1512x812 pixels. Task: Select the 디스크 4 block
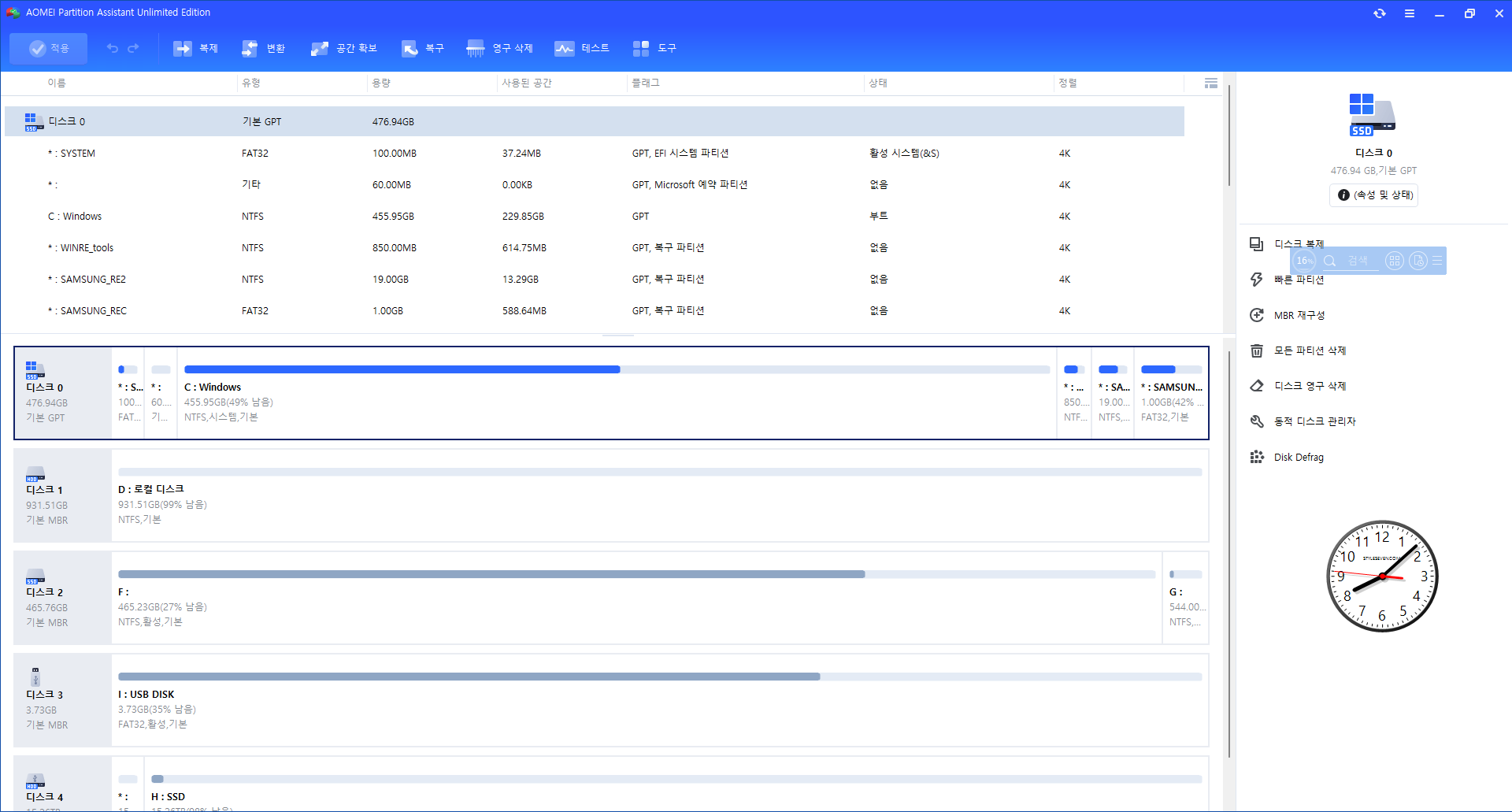click(x=63, y=784)
